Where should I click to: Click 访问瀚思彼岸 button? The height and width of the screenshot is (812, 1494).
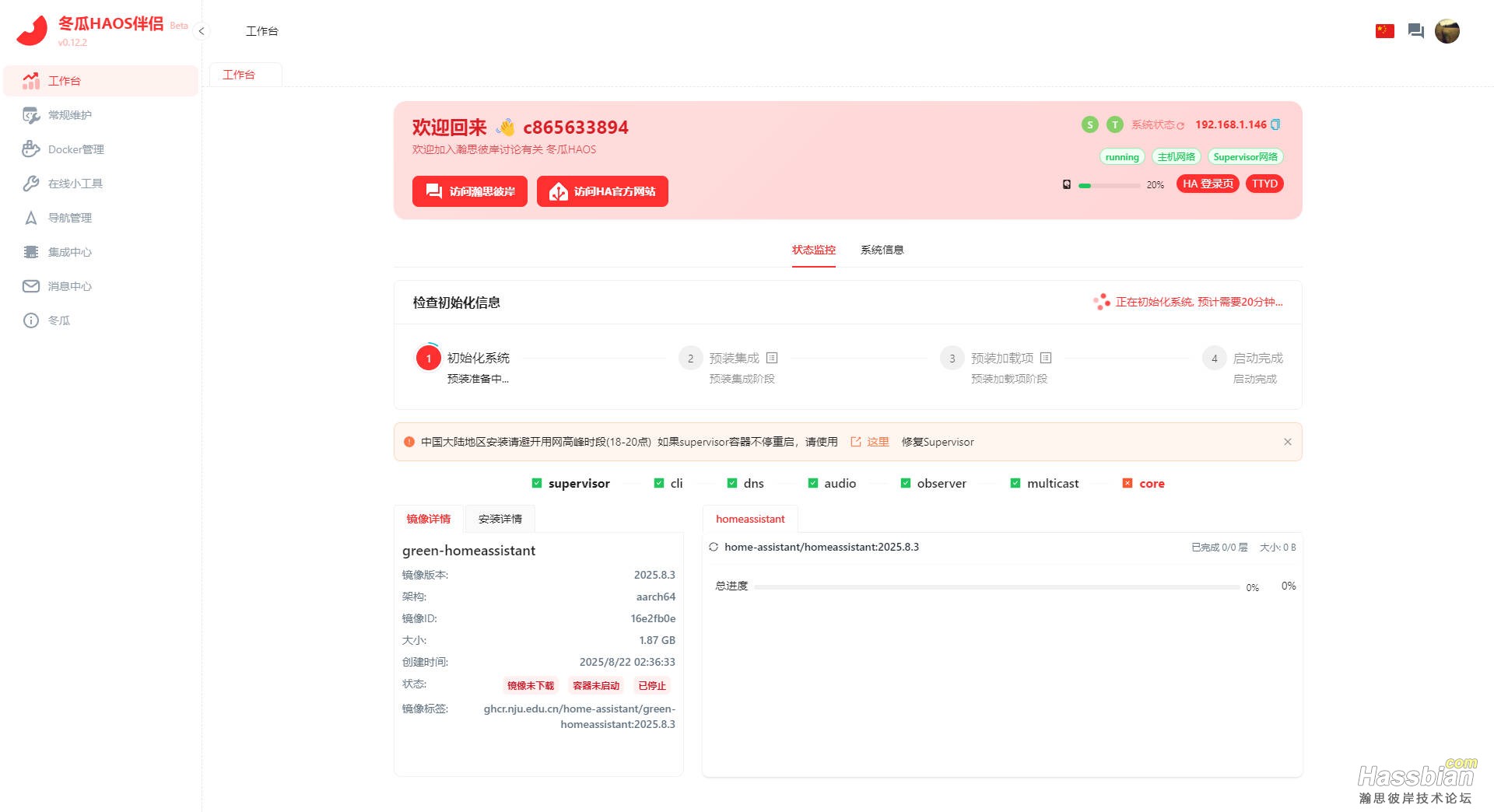point(470,191)
